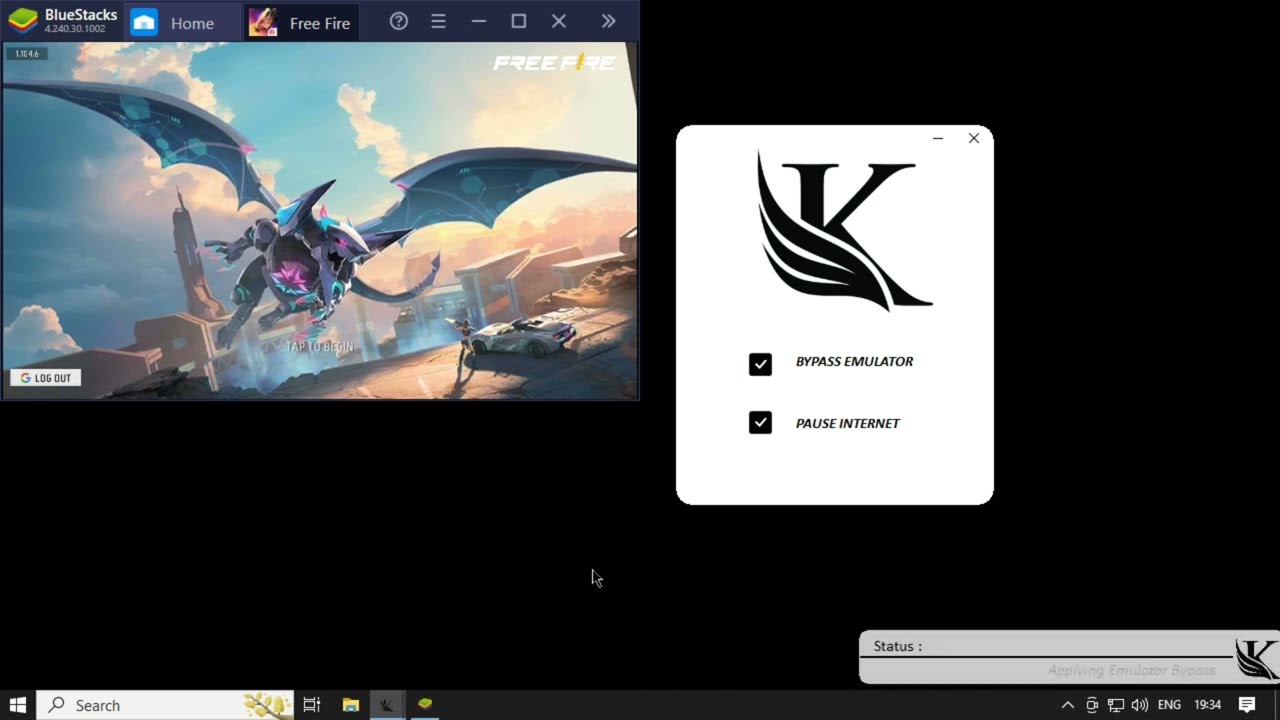Click the BYPASS EMULATOR label
1280x720 pixels.
pyautogui.click(x=854, y=362)
